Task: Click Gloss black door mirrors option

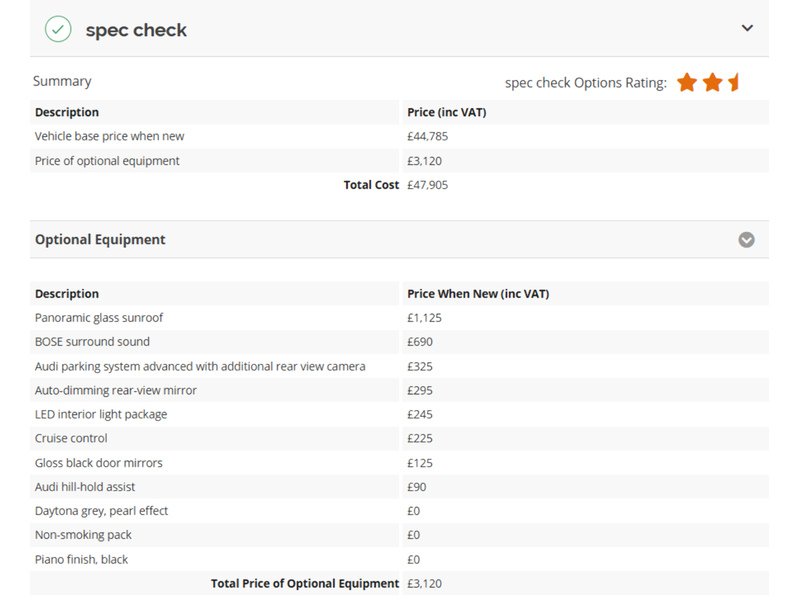Action: 98,463
